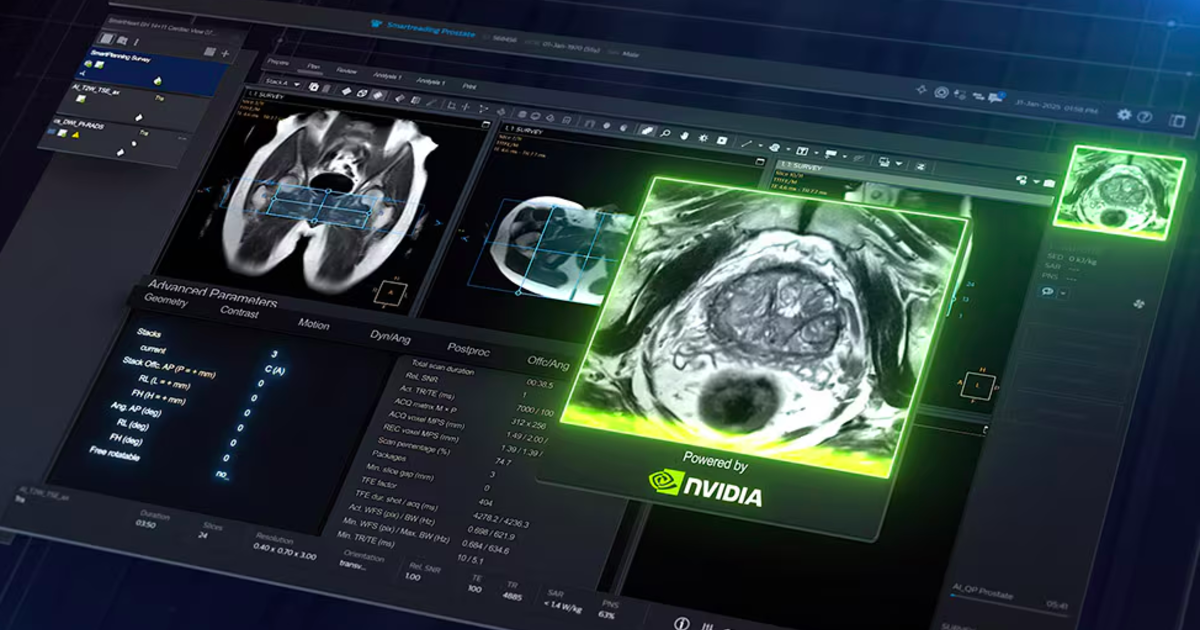Image resolution: width=1200 pixels, height=630 pixels.
Task: Click the orientation cube in coronal viewport
Action: [391, 291]
